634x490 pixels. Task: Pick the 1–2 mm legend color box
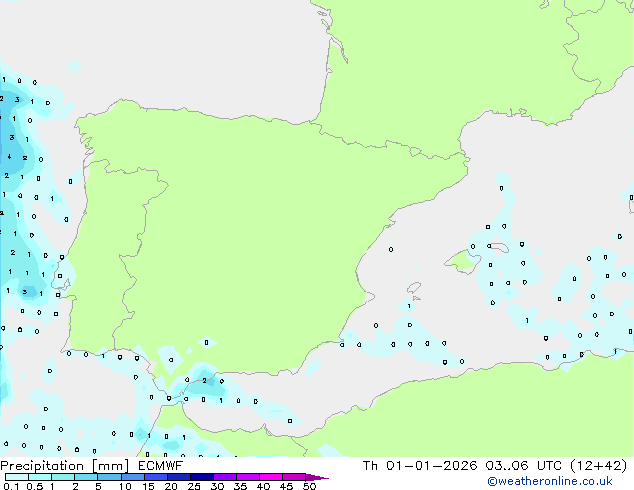63,477
